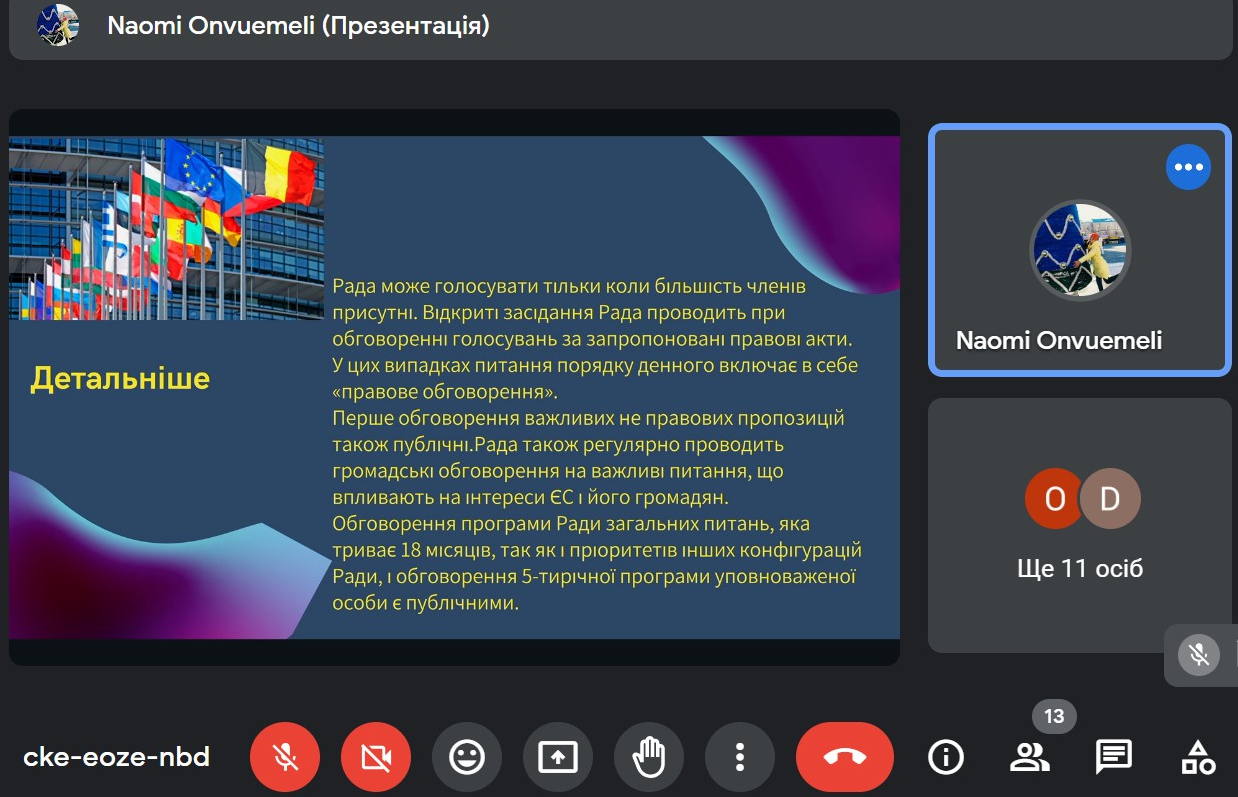This screenshot has width=1238, height=797.
Task: Open the chat panel
Action: point(1114,757)
